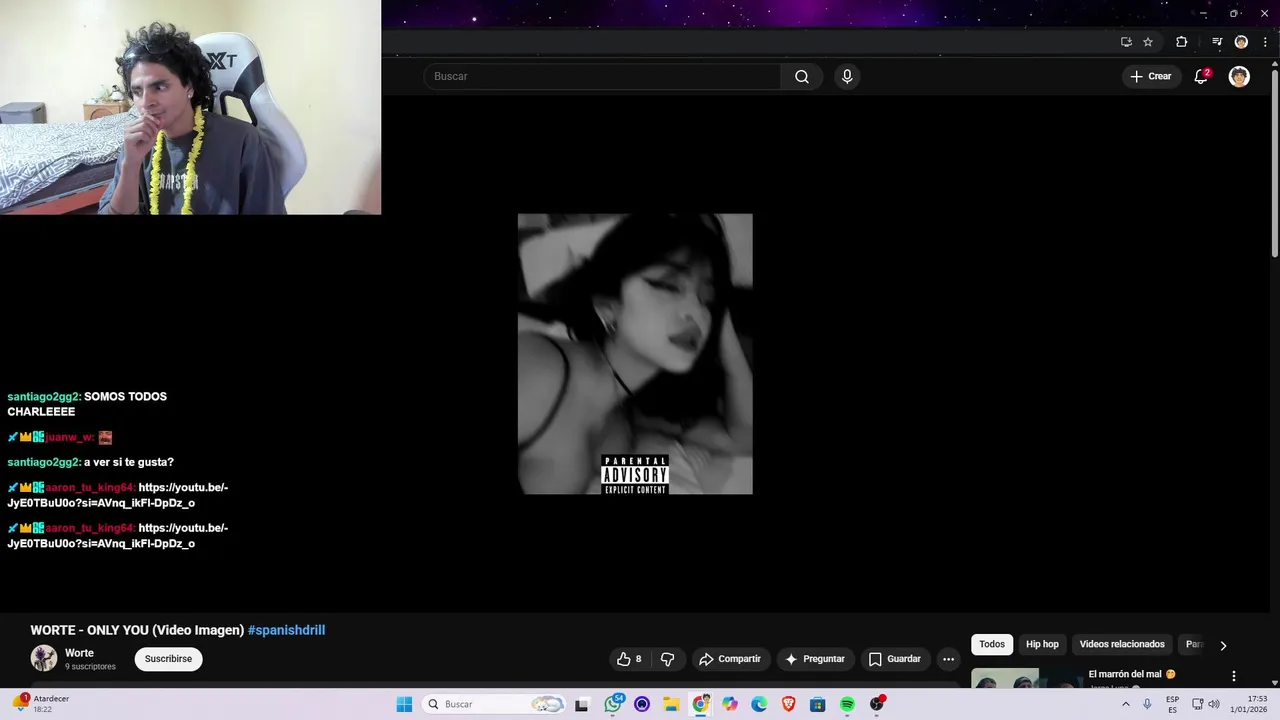Click into the YouTube Buscar search field
Viewport: 1280px width, 720px height.
(x=602, y=76)
